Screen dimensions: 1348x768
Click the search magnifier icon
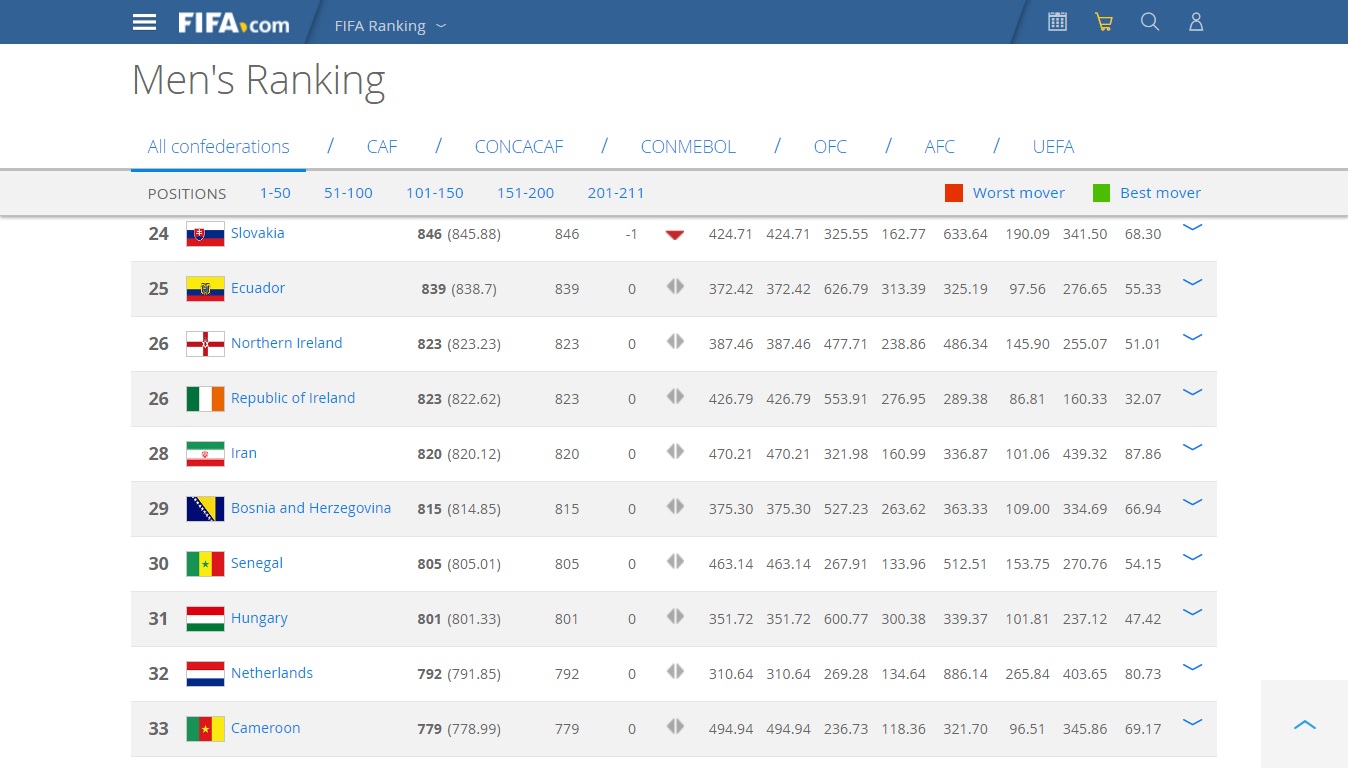click(x=1150, y=22)
